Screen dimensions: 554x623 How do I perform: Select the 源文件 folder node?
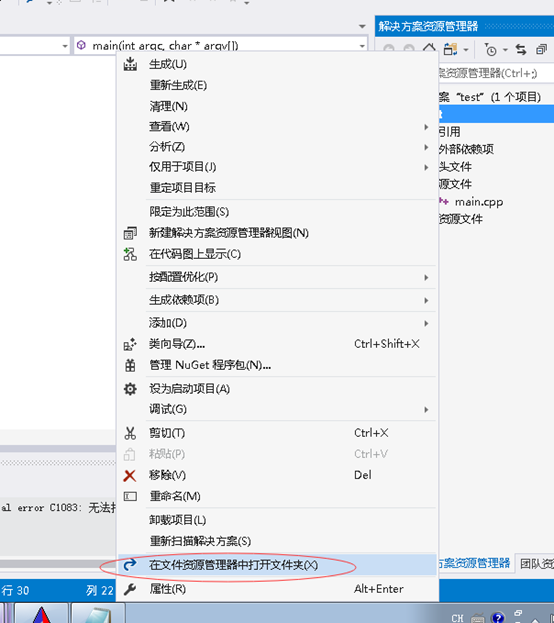click(x=455, y=184)
